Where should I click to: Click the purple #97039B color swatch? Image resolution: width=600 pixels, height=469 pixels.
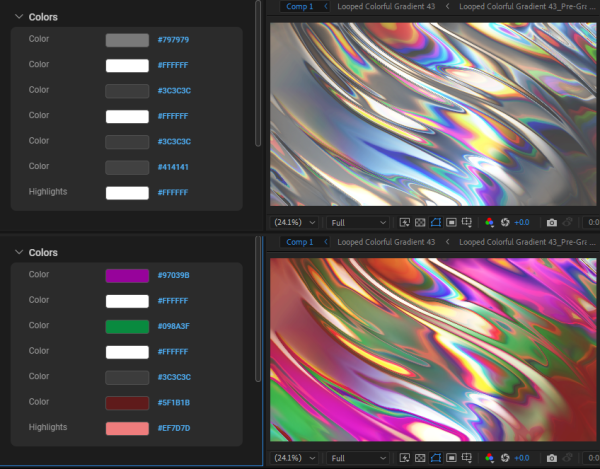127,275
